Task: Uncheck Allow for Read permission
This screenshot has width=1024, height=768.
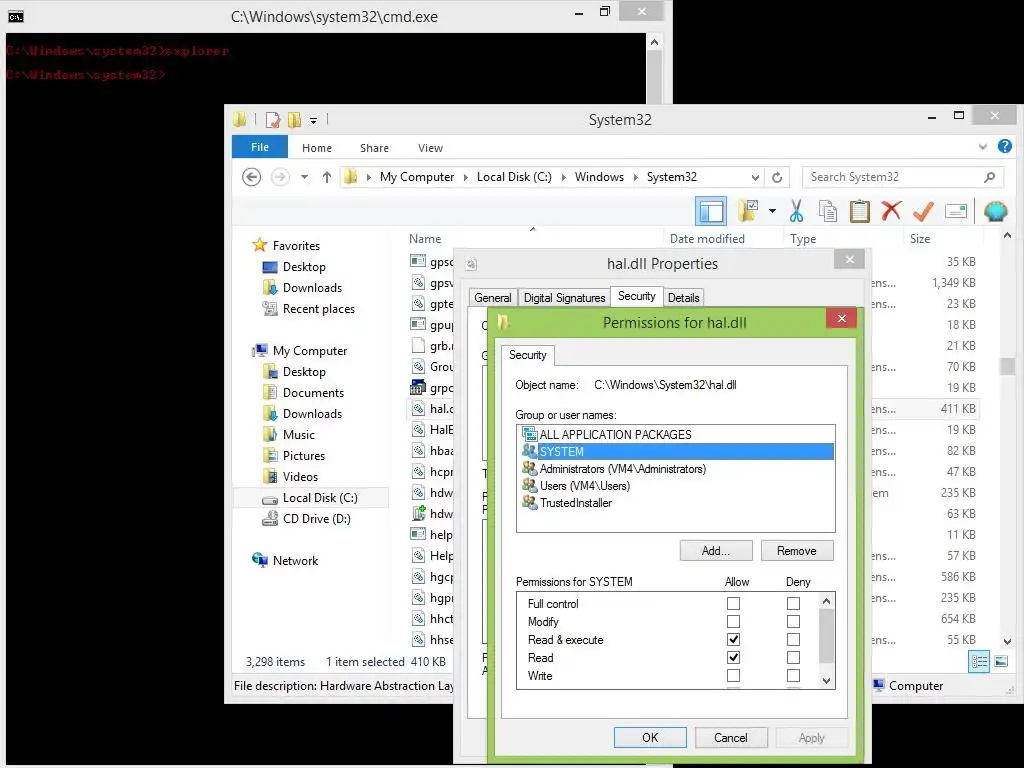Action: point(733,658)
